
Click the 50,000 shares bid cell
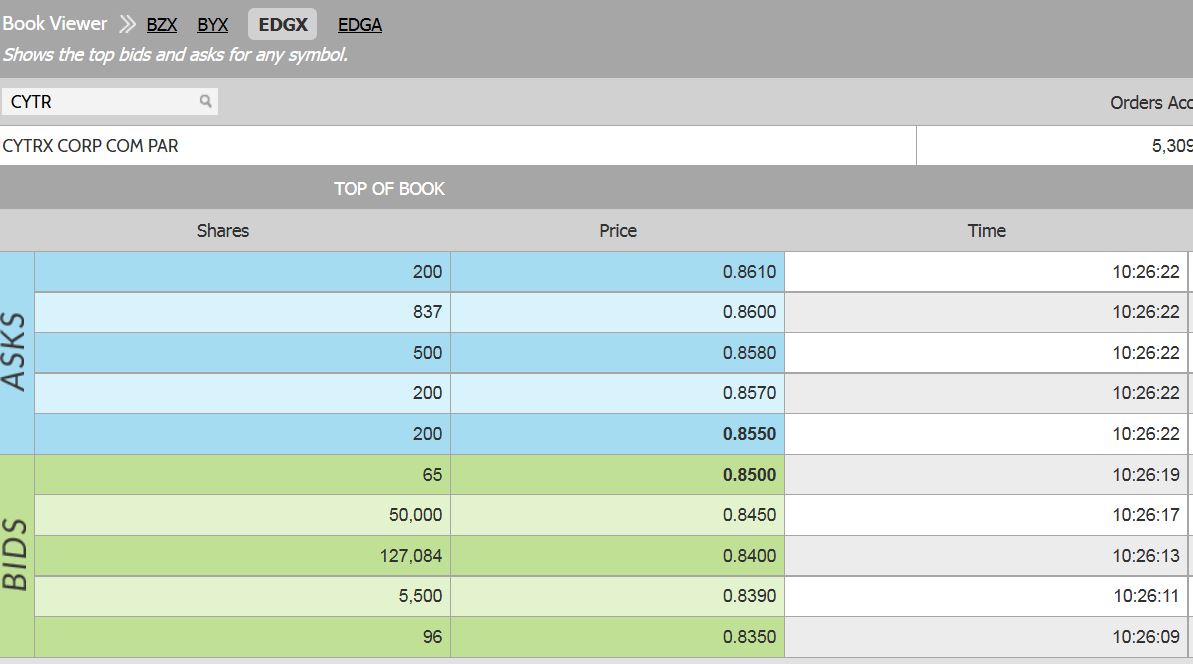coord(415,515)
